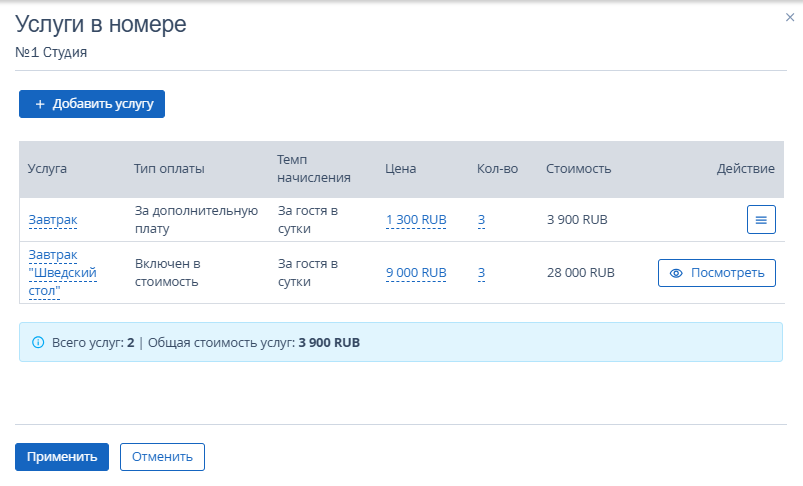Close the Услуги в номере dialog
This screenshot has height=486, width=803.
(790, 17)
